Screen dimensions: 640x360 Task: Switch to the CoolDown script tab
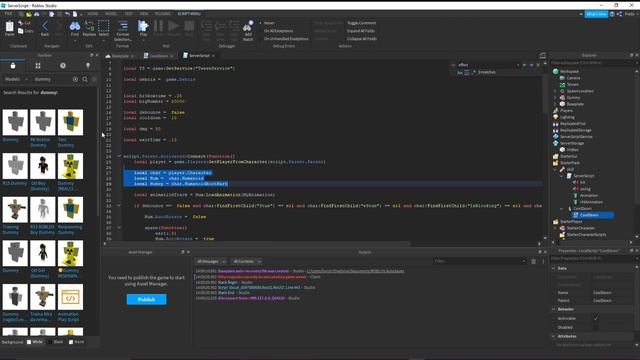point(158,56)
